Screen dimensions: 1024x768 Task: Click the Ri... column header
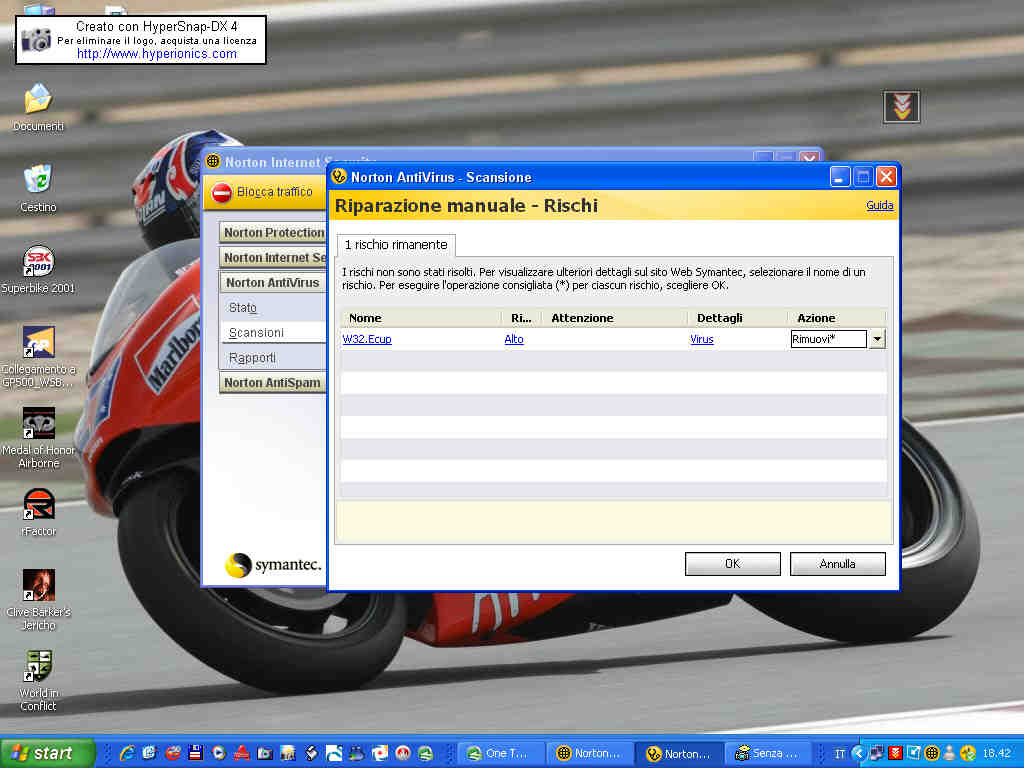coord(521,318)
